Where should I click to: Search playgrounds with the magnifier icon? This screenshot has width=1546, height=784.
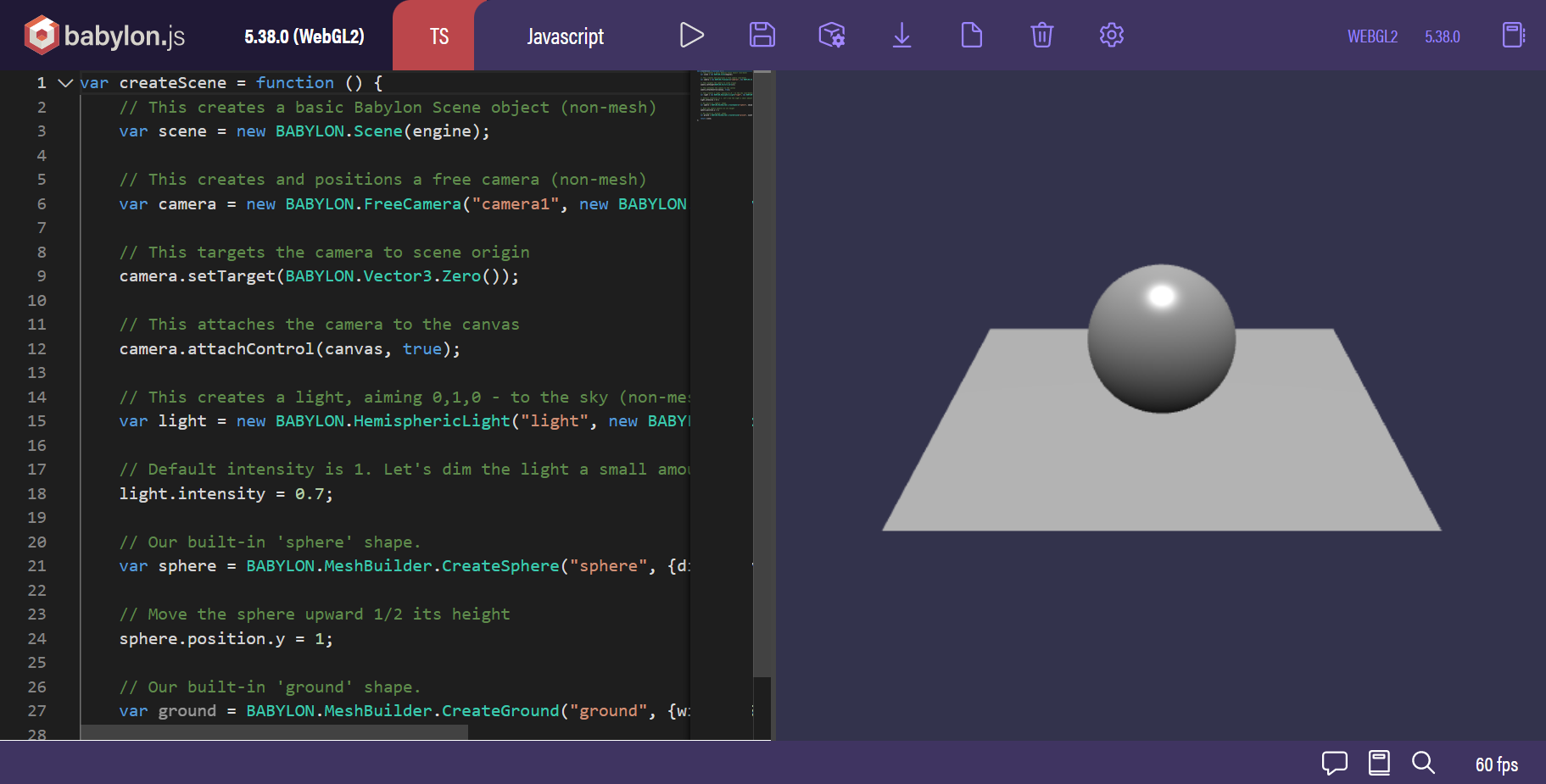click(1422, 762)
